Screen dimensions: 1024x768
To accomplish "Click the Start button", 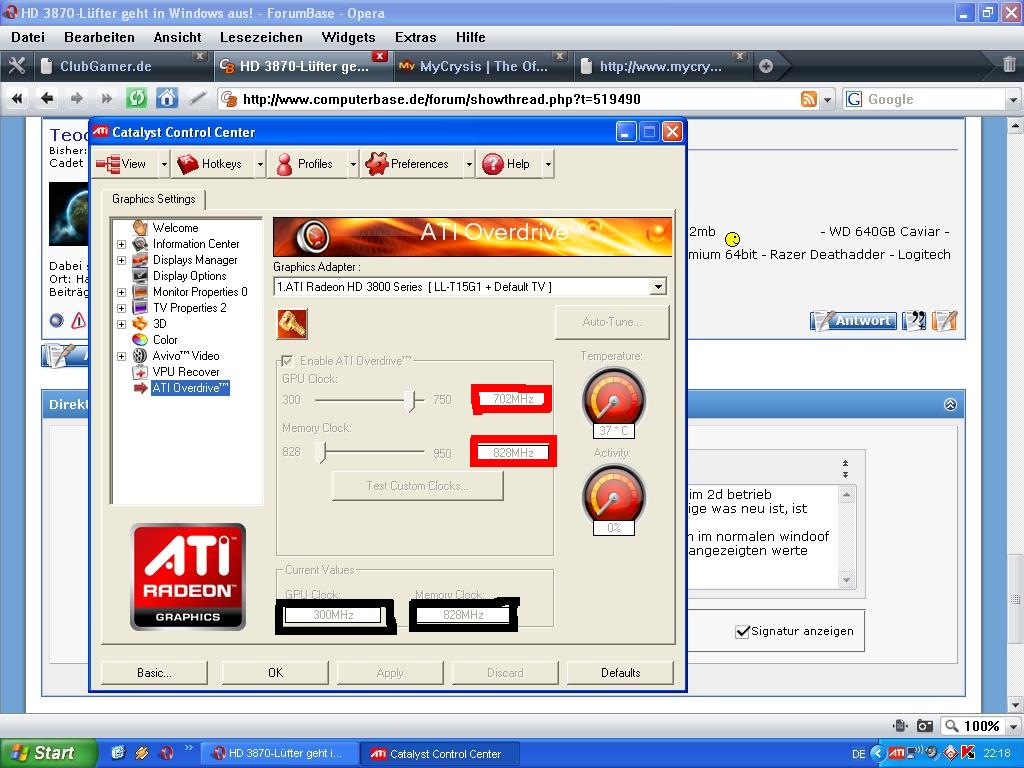I will pos(47,753).
